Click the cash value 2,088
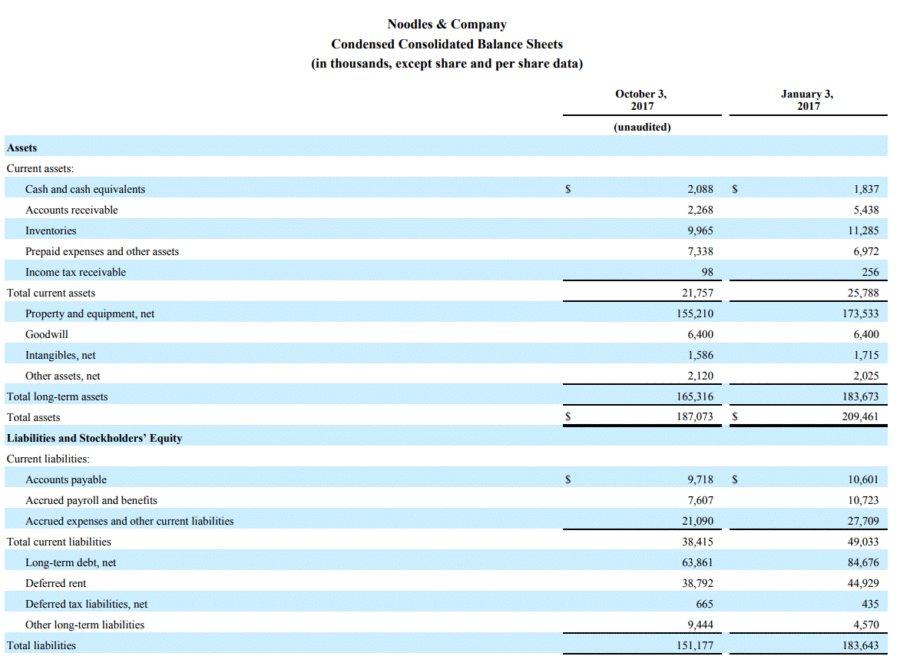Screen dimensions: 900x663 (700, 189)
